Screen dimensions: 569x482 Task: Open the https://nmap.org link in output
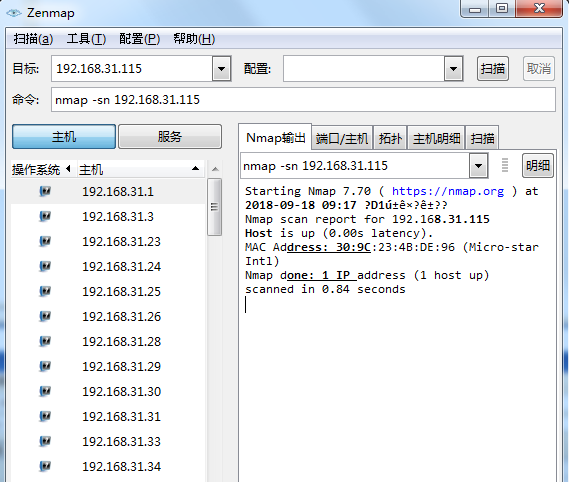pyautogui.click(x=448, y=191)
